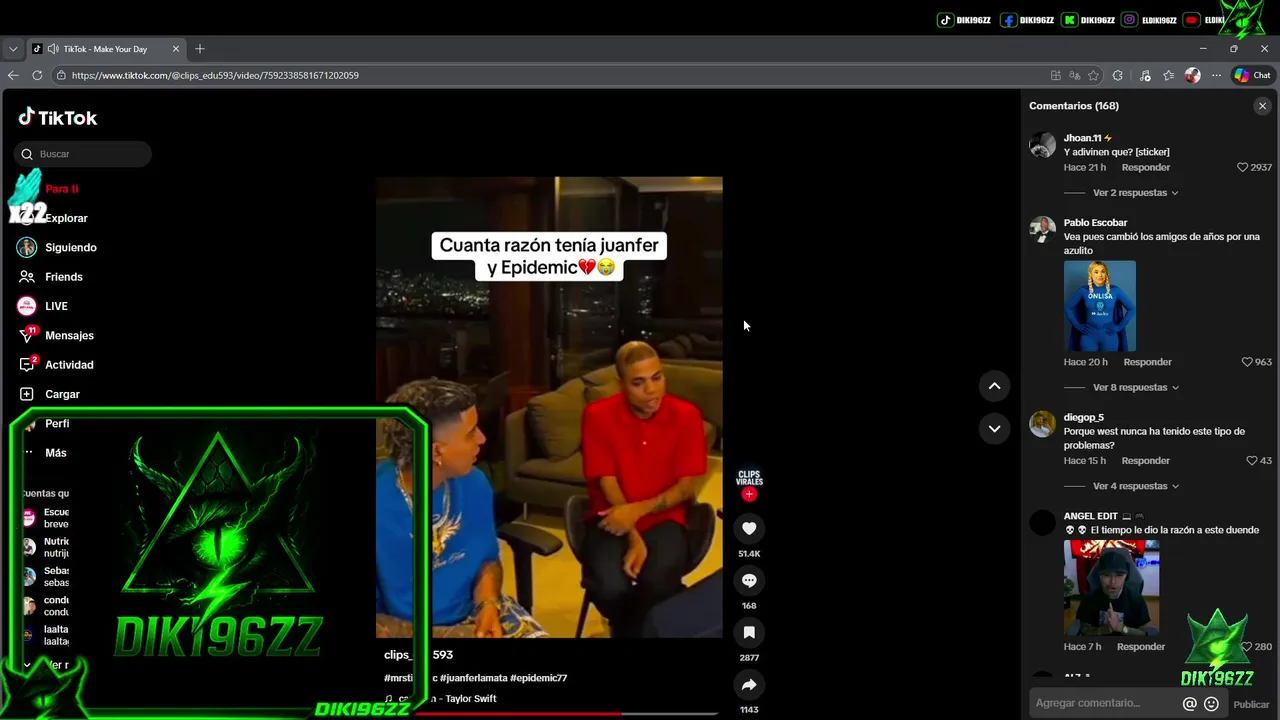Follow Clips Virales with the red plus

(749, 494)
